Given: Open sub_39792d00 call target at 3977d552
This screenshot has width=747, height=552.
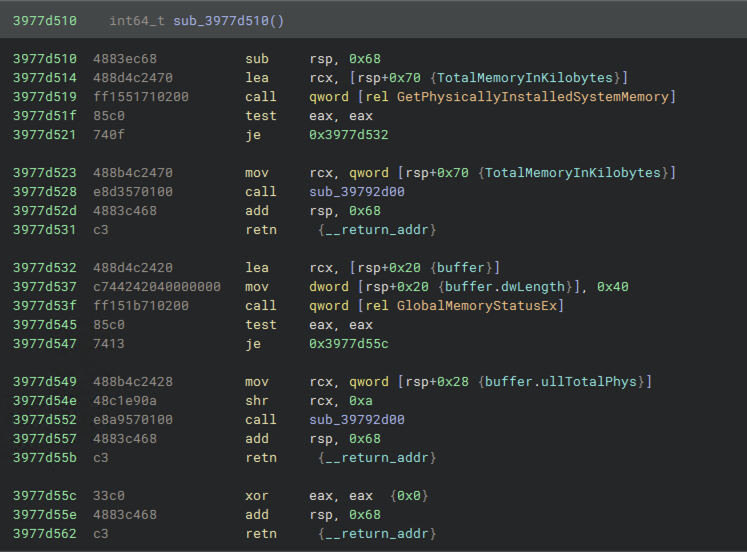Looking at the screenshot, I should coord(357,419).
